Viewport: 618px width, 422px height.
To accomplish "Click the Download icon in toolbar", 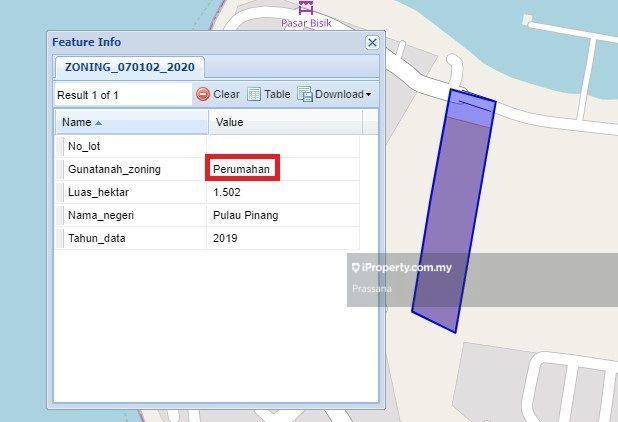I will click(x=305, y=94).
